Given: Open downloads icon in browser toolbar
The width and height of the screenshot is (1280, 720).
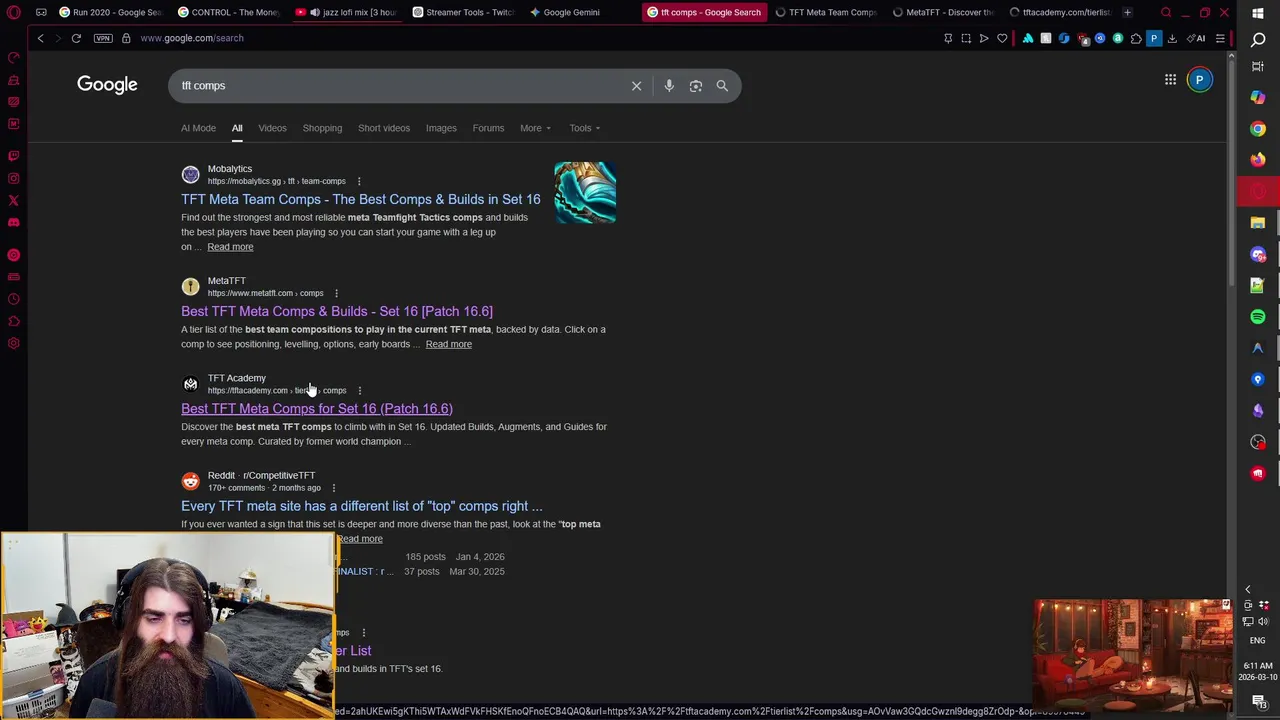Looking at the screenshot, I should (x=1172, y=38).
